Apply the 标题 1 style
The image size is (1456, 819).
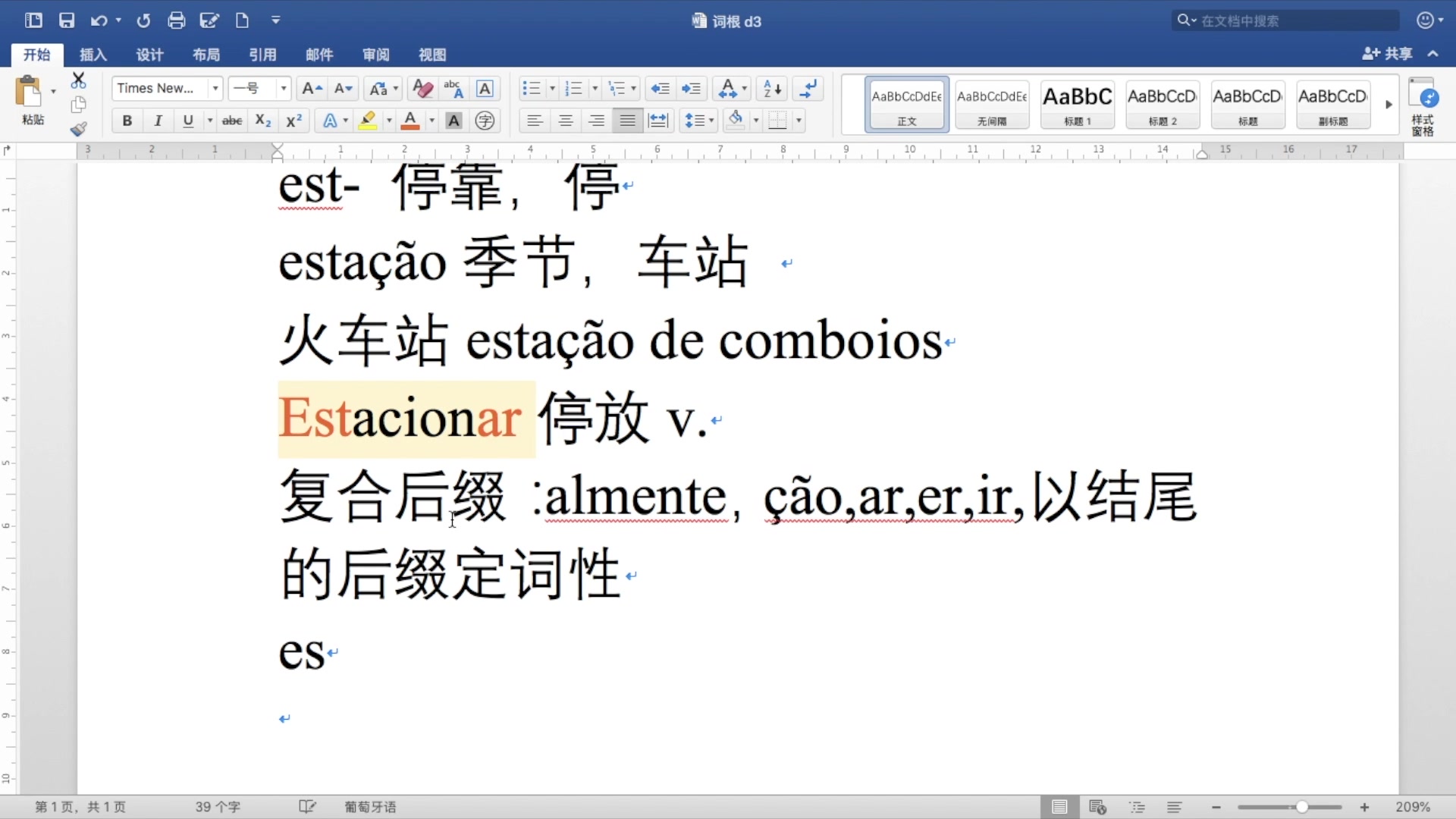click(1078, 105)
